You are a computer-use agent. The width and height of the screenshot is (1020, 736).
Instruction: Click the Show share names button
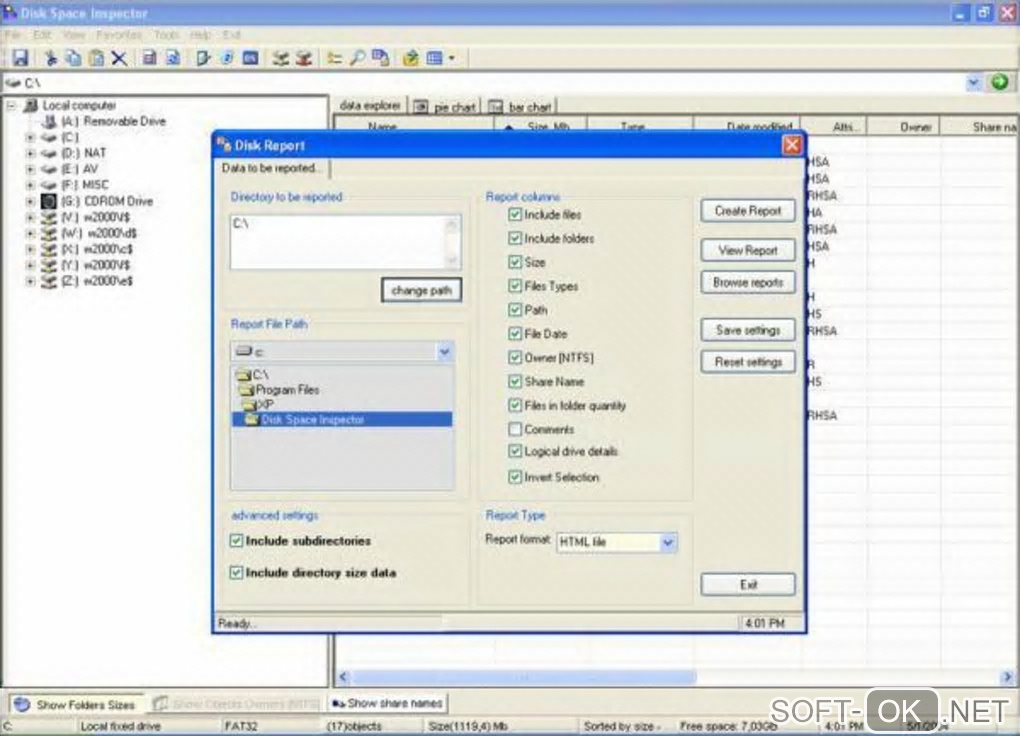(x=388, y=703)
